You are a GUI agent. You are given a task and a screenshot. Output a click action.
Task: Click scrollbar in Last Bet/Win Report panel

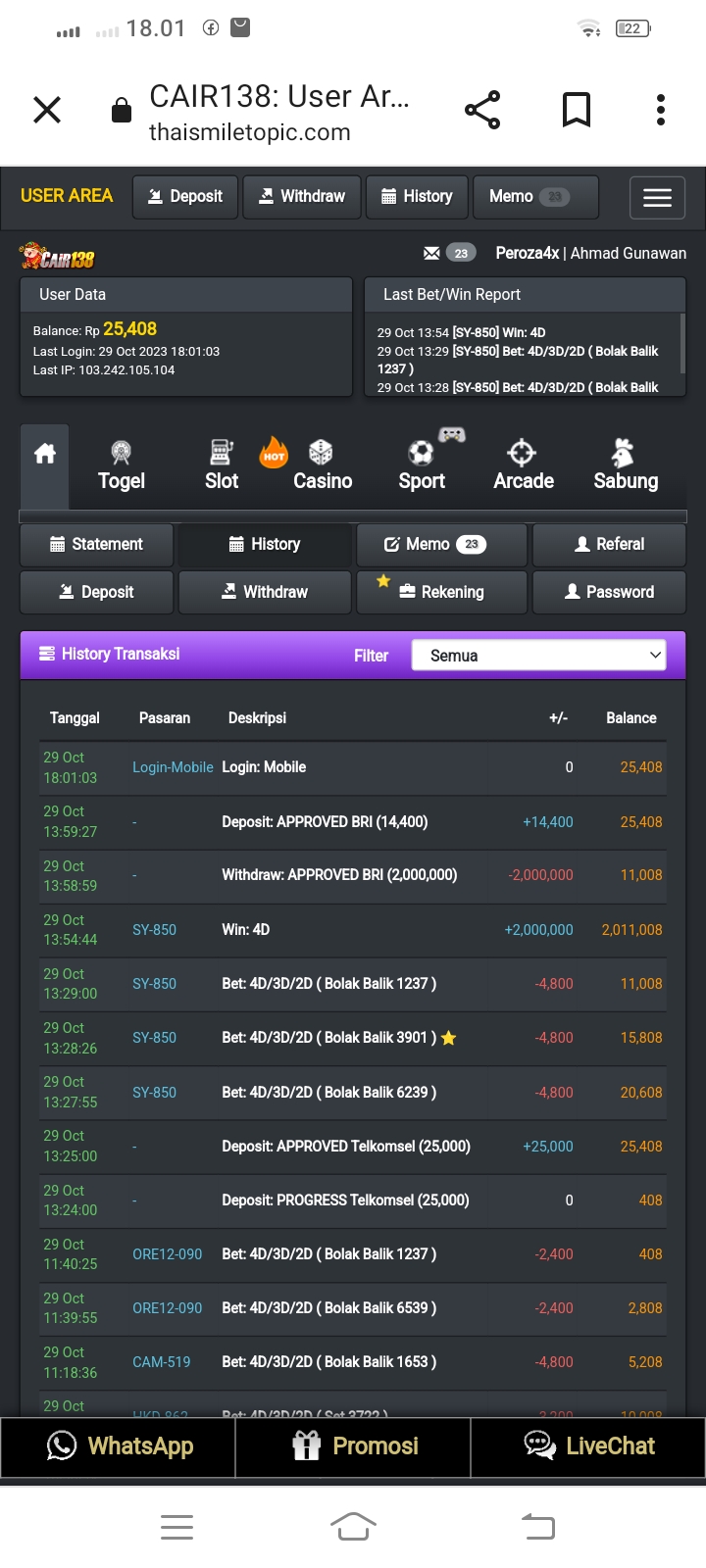[682, 343]
